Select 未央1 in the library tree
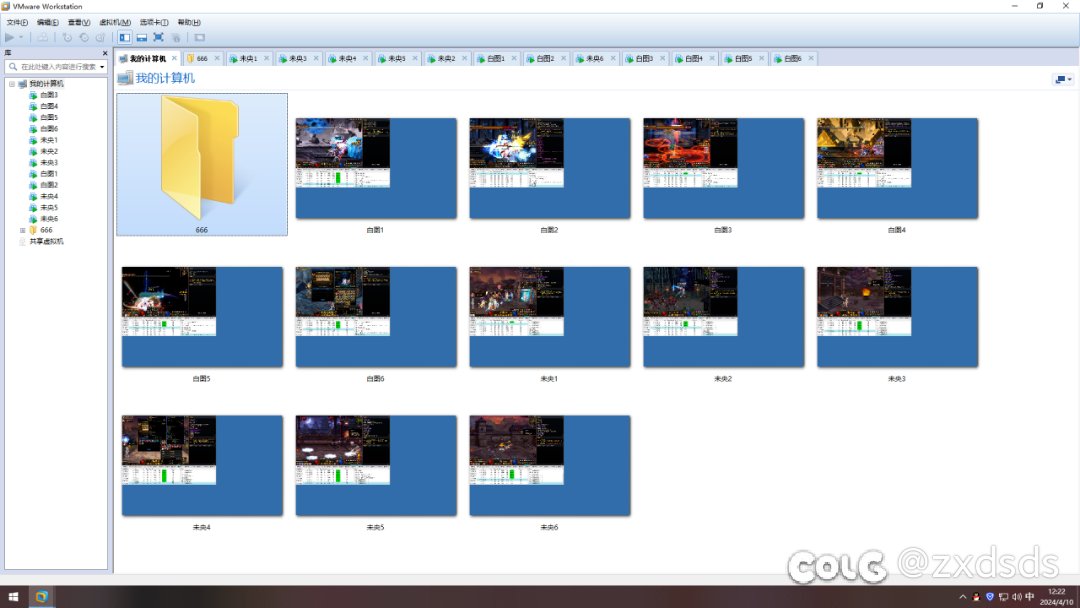 48,140
